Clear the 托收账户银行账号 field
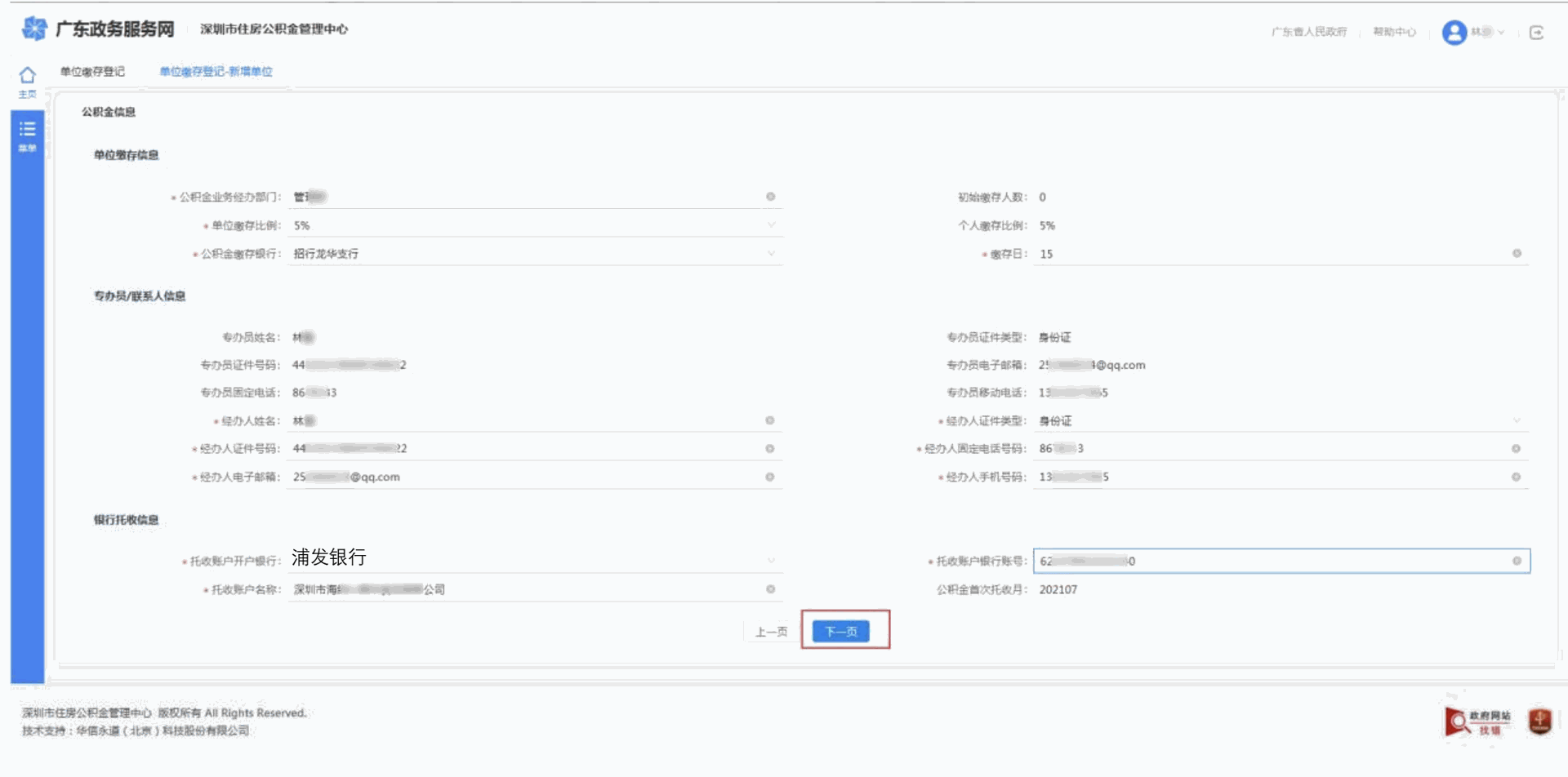Viewport: 1568px width, 777px height. tap(1517, 561)
